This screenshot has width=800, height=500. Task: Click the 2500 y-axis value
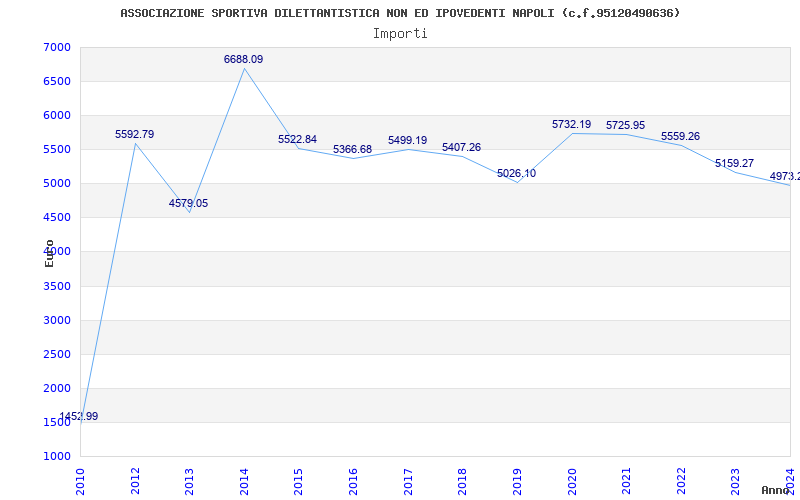[x=57, y=355]
